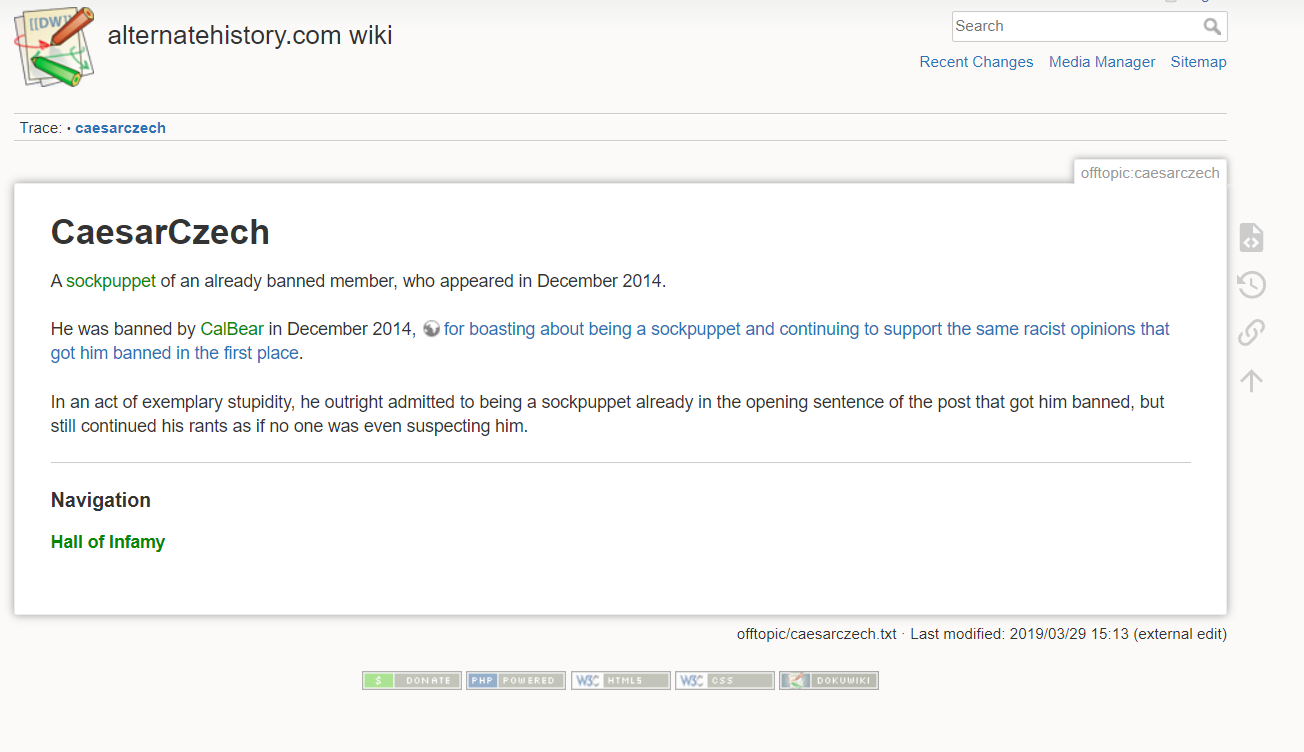
Task: Click the Donate badge
Action: (412, 681)
